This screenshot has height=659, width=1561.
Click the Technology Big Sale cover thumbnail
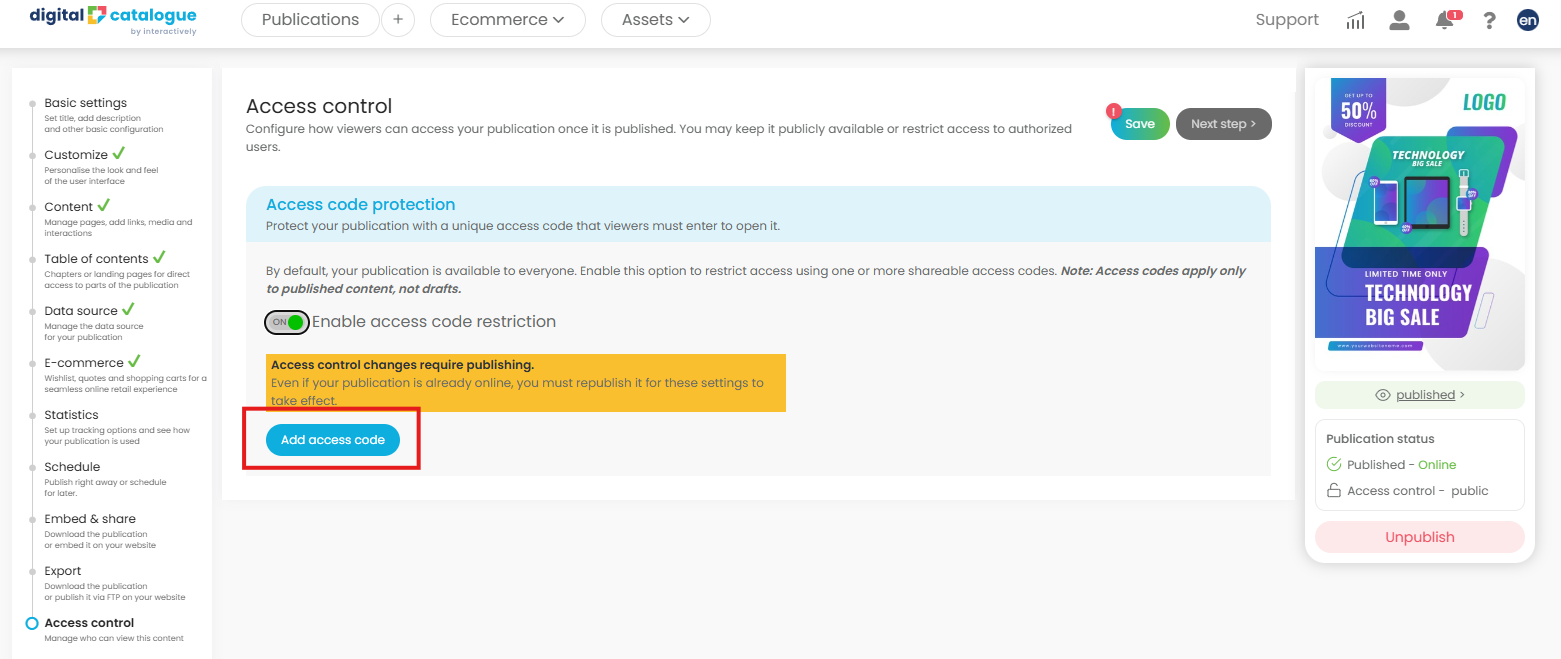point(1419,224)
